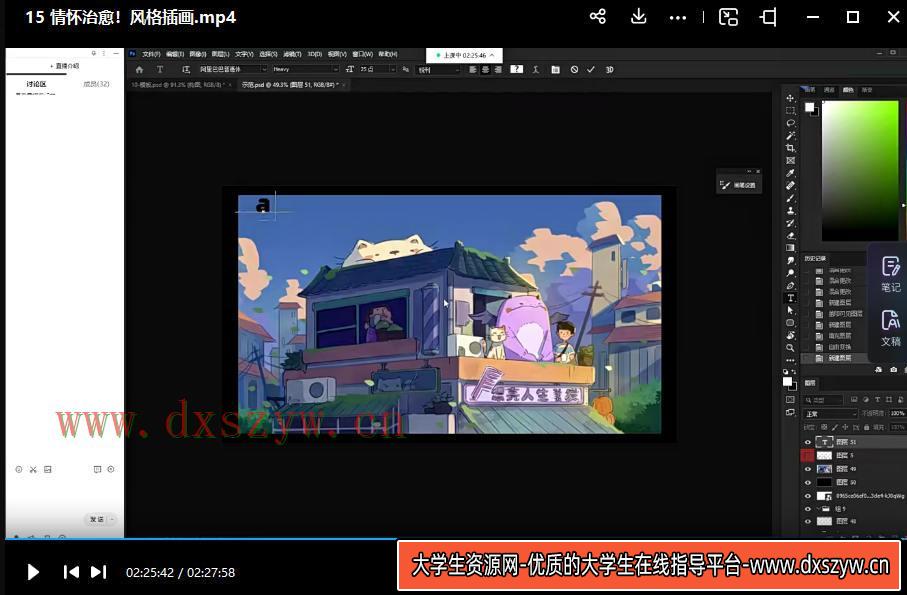This screenshot has width=907, height=595.
Task: Open the 文件 menu
Action: coord(150,54)
